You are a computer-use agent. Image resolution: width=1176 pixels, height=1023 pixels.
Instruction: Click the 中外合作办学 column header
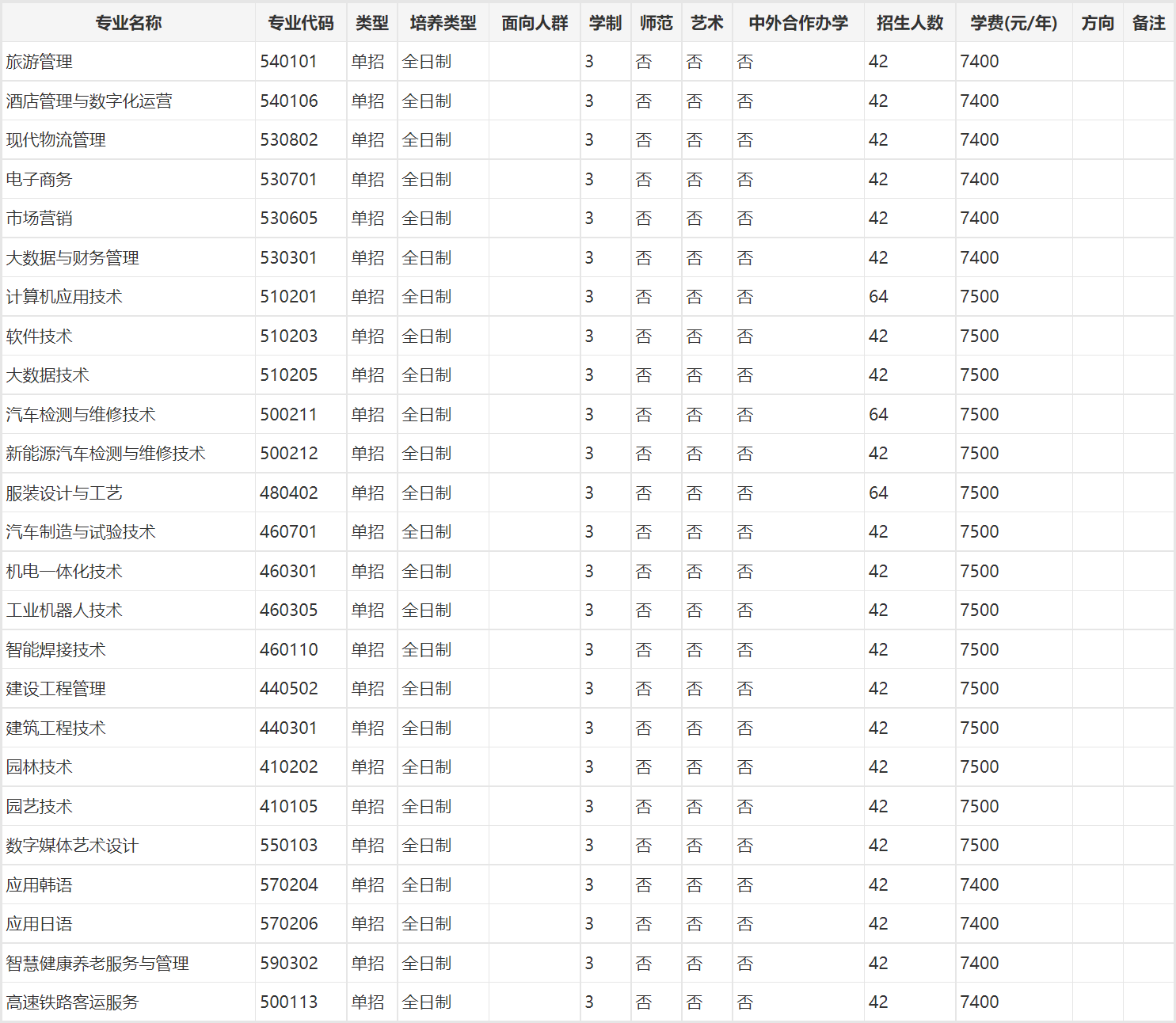click(798, 23)
